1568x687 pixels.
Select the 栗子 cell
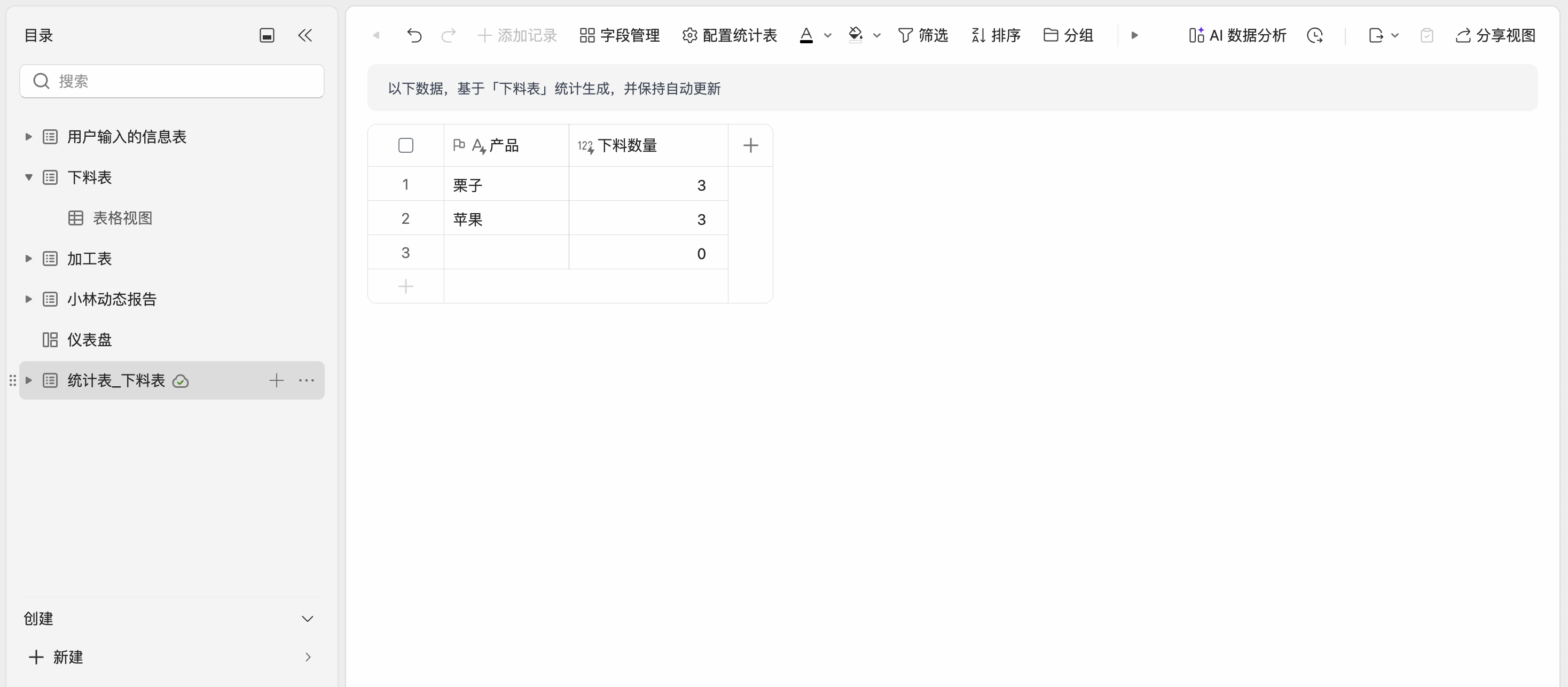(506, 184)
